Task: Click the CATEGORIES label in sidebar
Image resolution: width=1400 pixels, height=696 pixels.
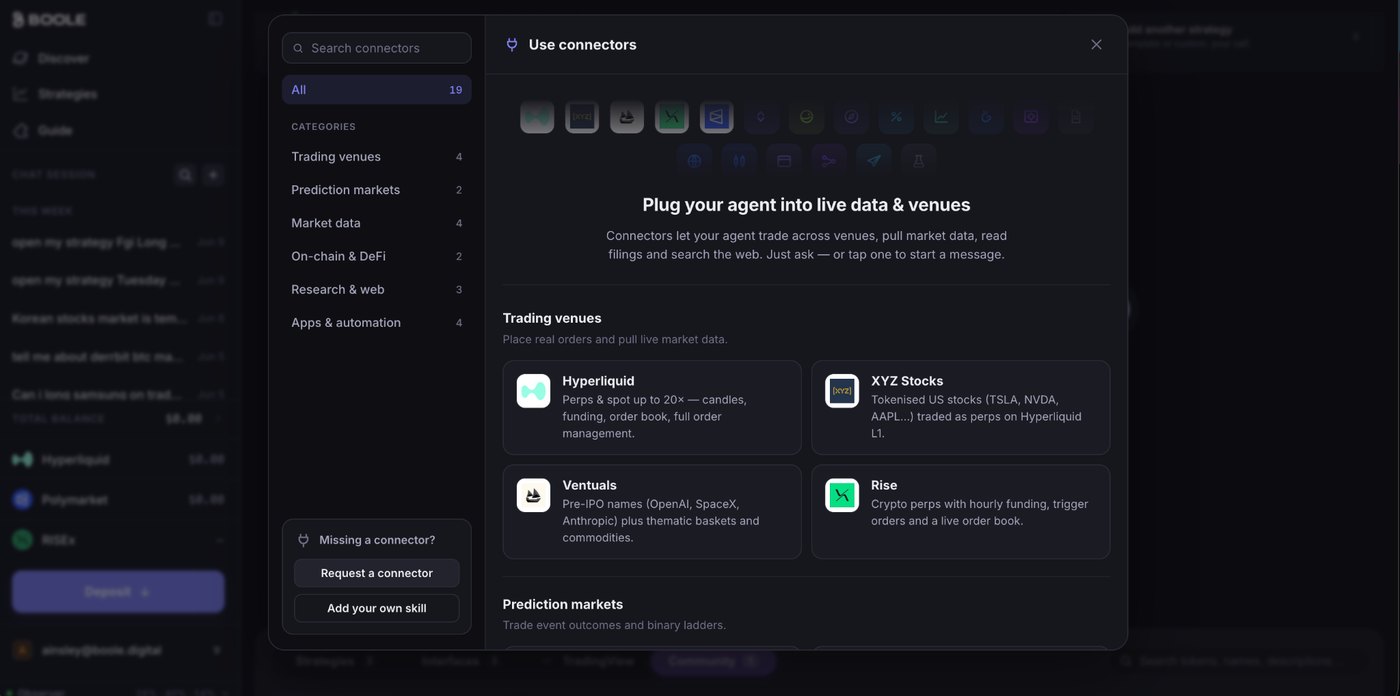Action: (323, 127)
